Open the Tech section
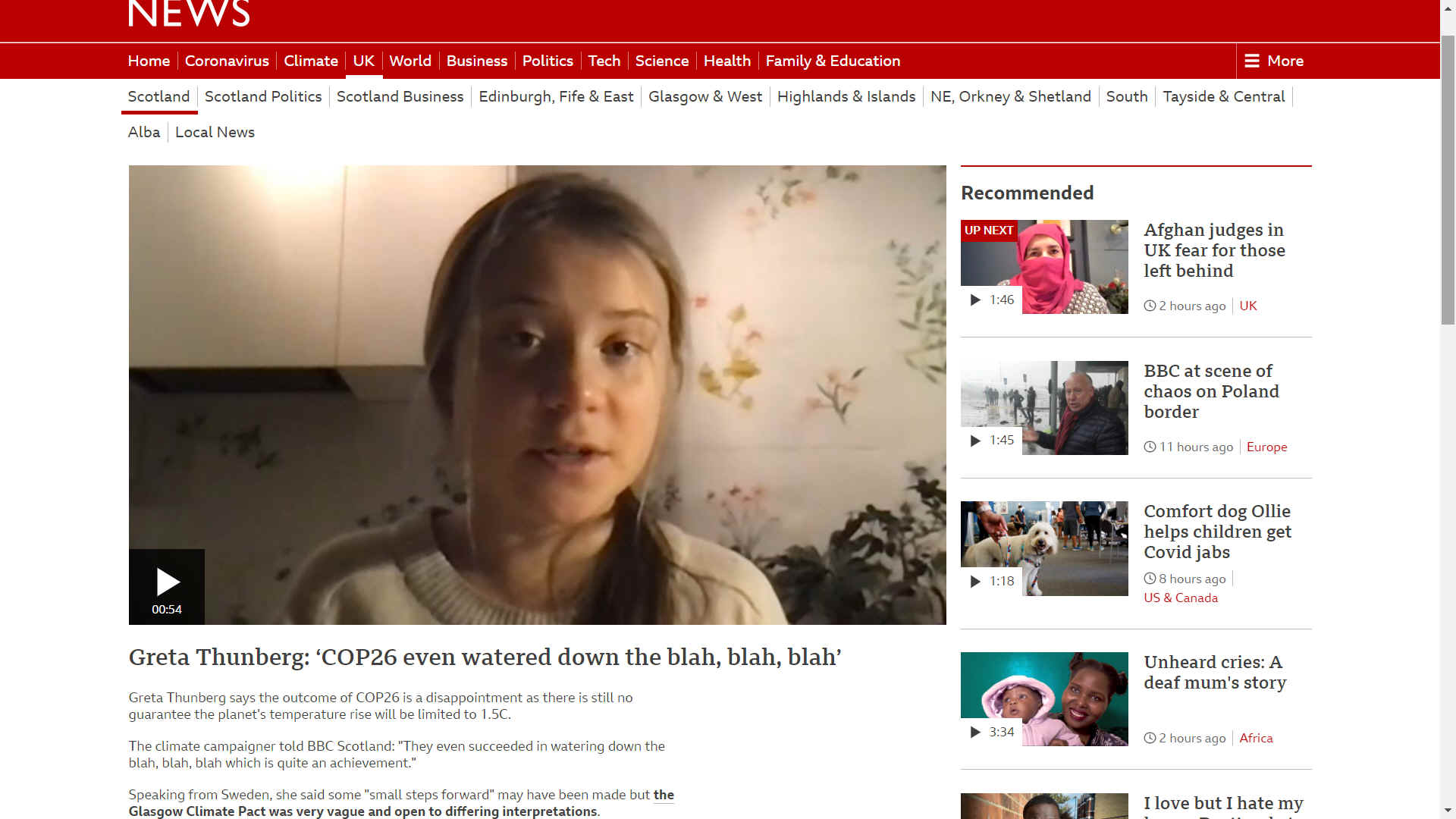Viewport: 1456px width, 819px height. click(604, 61)
